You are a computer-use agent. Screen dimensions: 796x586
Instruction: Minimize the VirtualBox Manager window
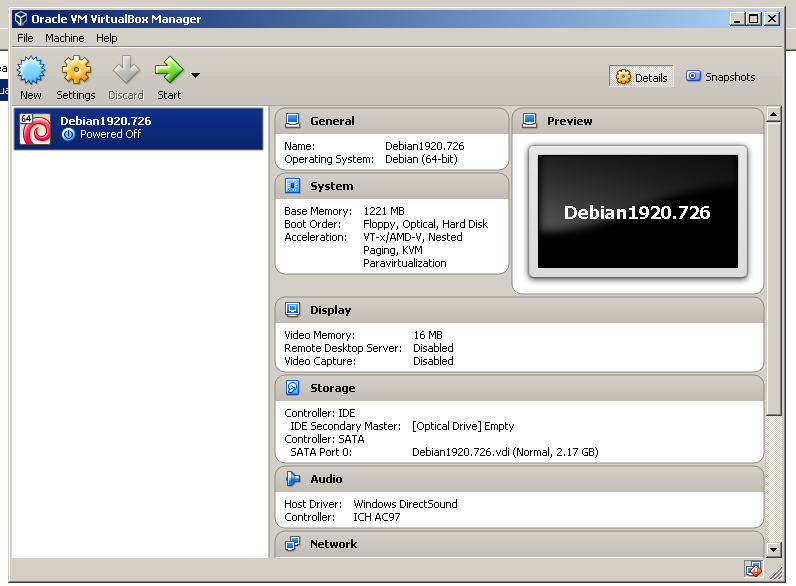click(738, 19)
